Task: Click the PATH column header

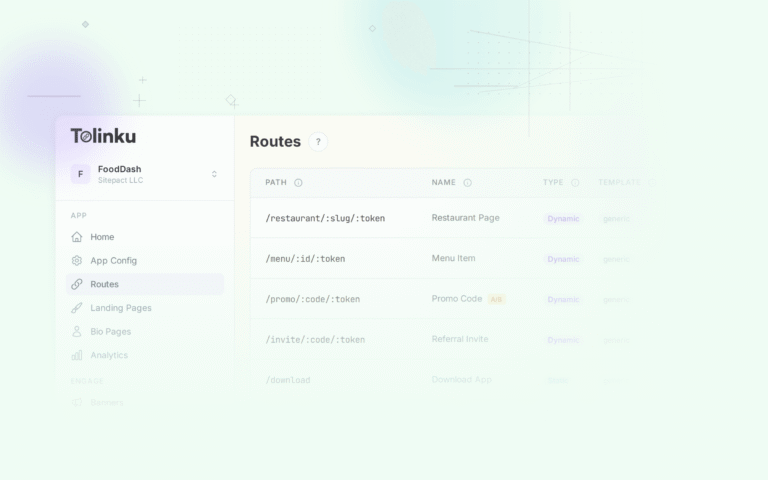Action: (x=276, y=182)
